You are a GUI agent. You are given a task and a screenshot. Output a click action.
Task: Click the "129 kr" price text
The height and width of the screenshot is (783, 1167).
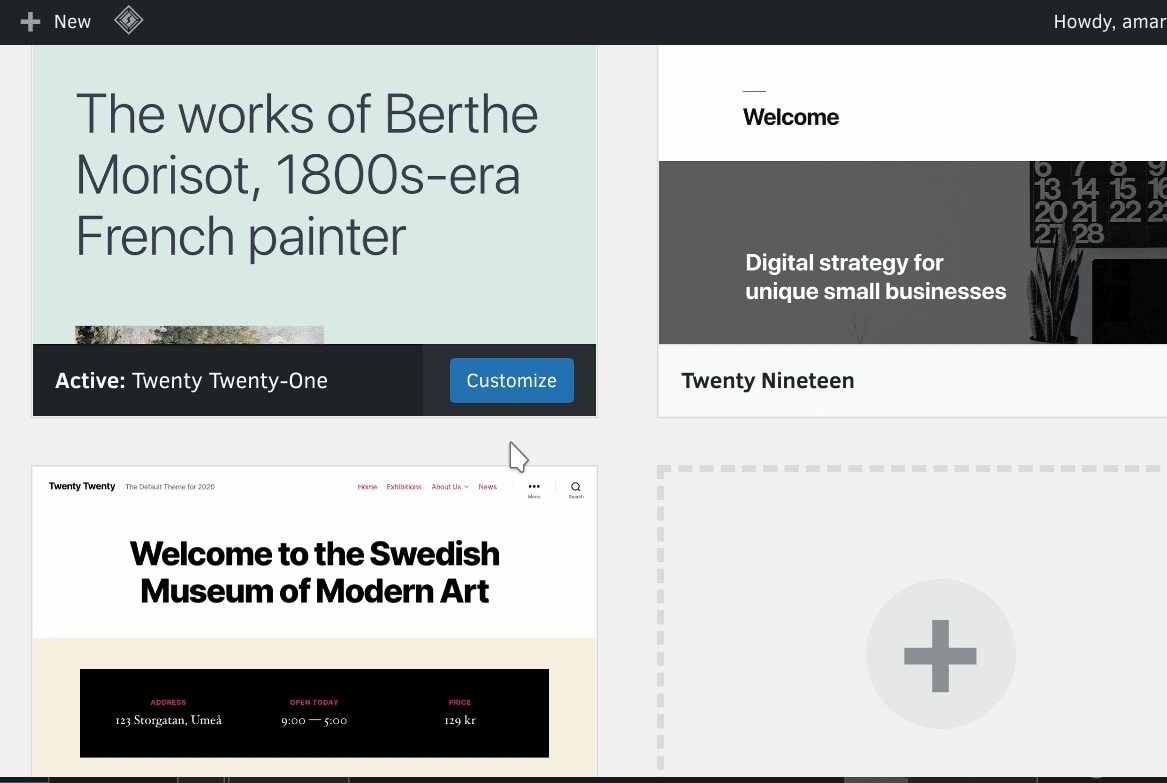459,720
